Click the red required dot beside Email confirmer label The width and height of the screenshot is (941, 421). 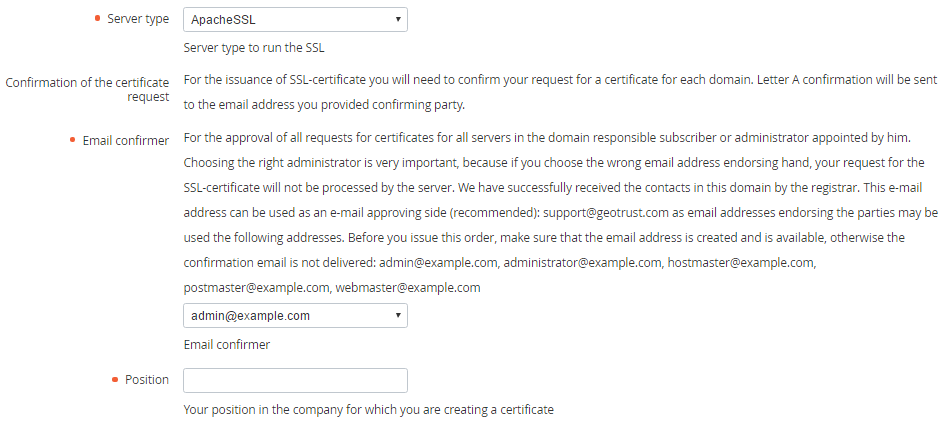tap(73, 140)
